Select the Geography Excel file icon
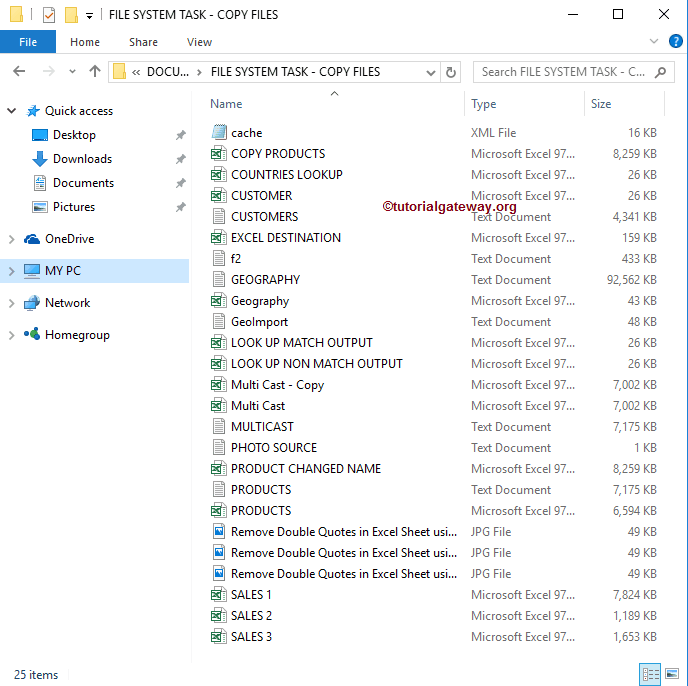 (219, 301)
